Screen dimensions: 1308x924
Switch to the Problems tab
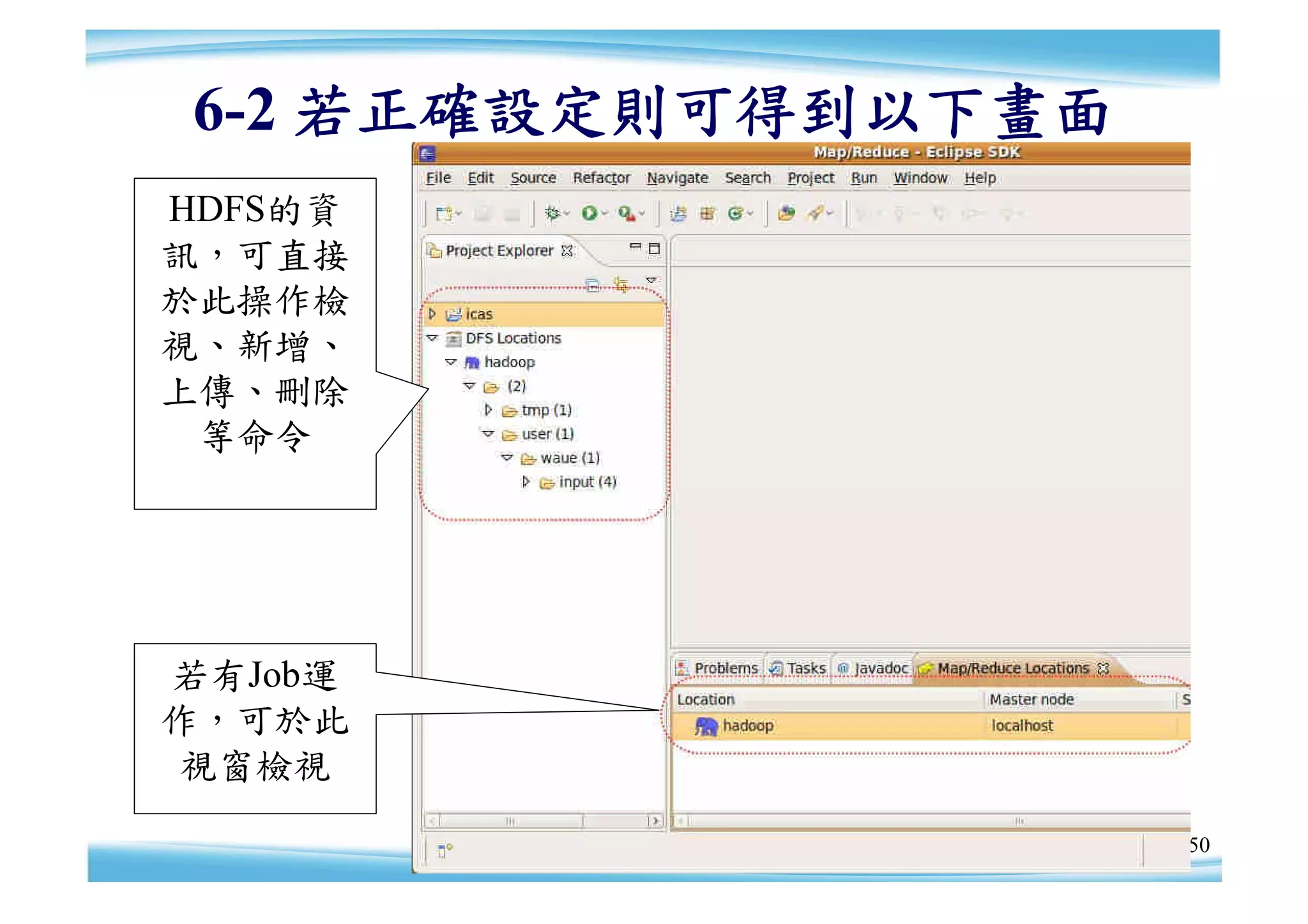pos(718,669)
